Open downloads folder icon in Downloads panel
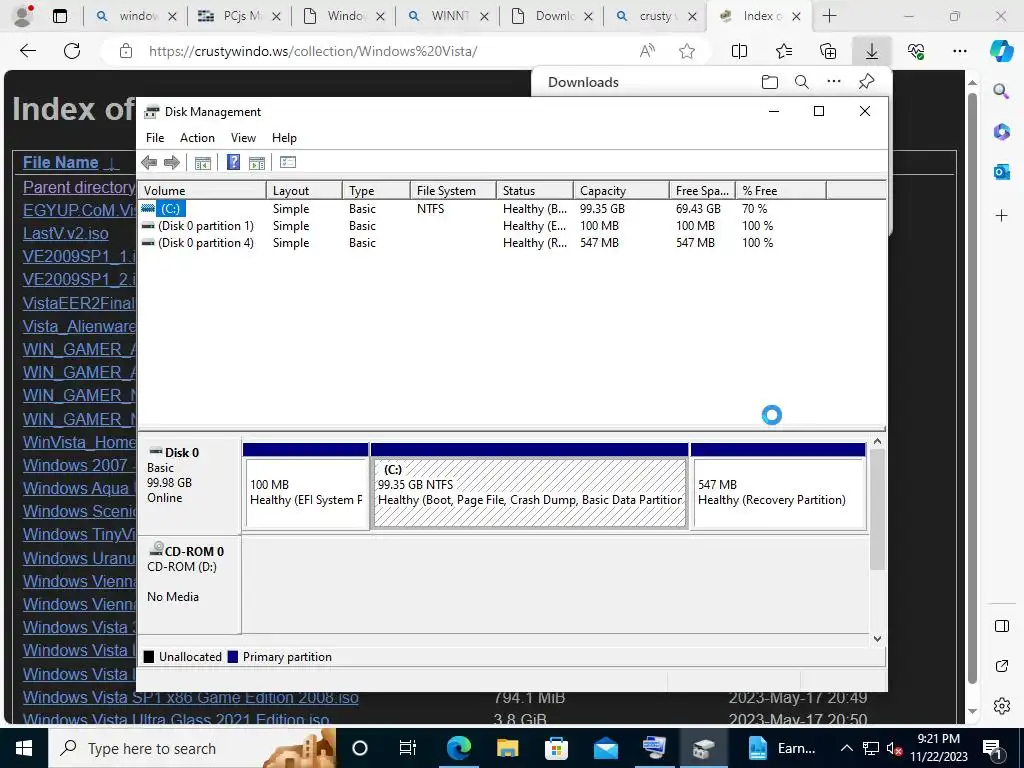 tap(770, 82)
